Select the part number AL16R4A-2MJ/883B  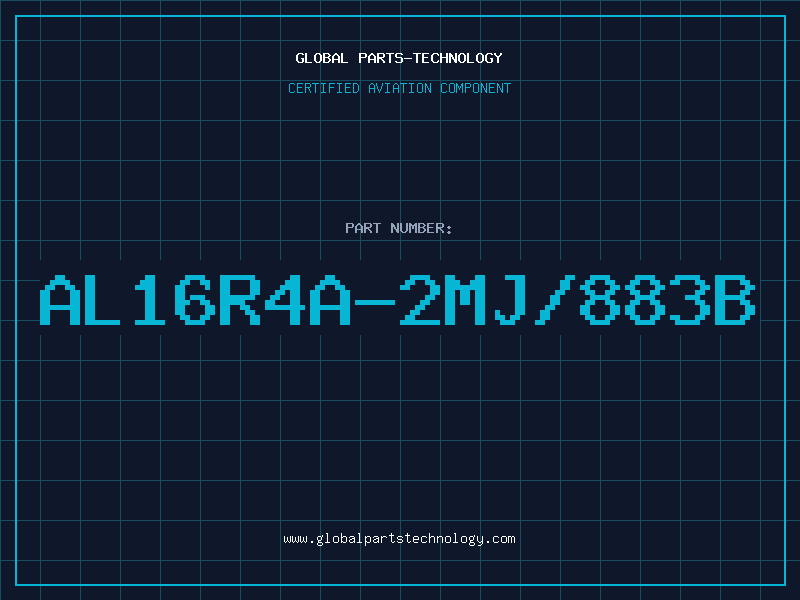pyautogui.click(x=397, y=300)
